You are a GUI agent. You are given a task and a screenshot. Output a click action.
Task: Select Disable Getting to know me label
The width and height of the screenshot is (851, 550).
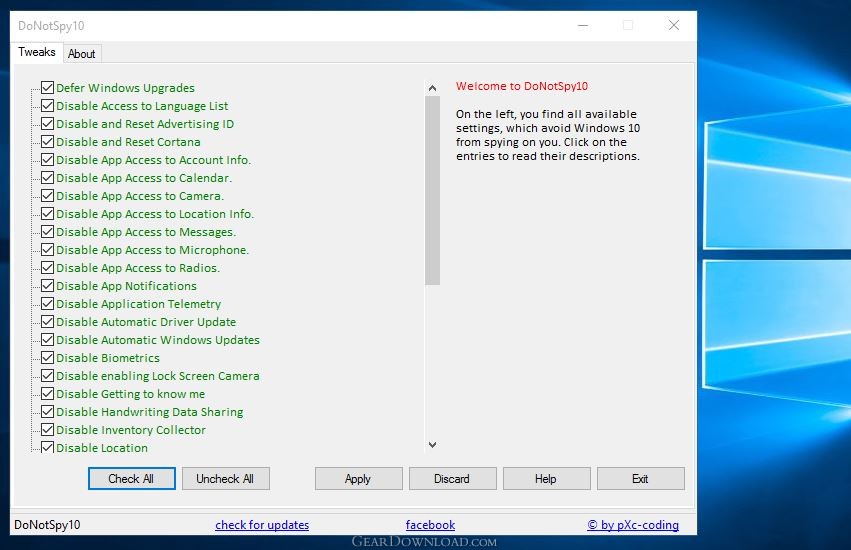(x=131, y=394)
